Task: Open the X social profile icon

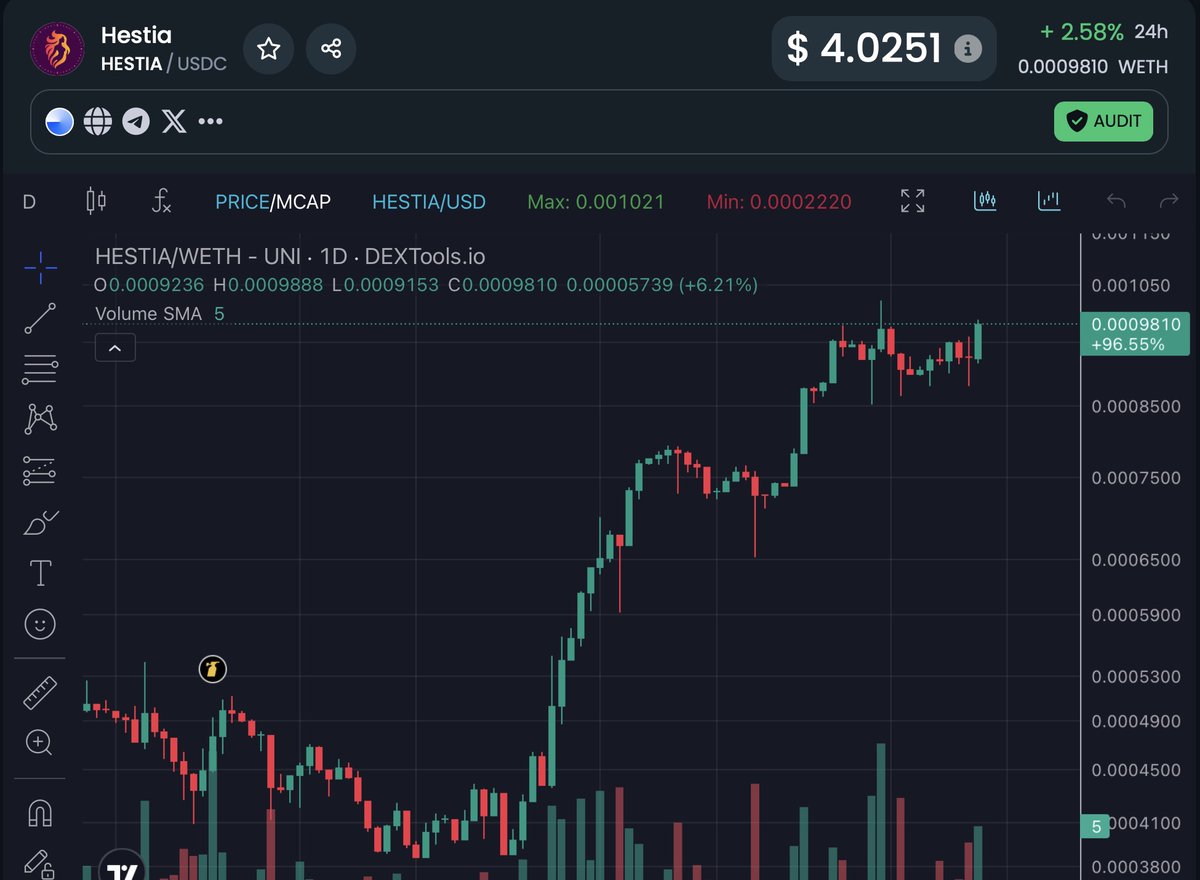Action: [x=174, y=122]
